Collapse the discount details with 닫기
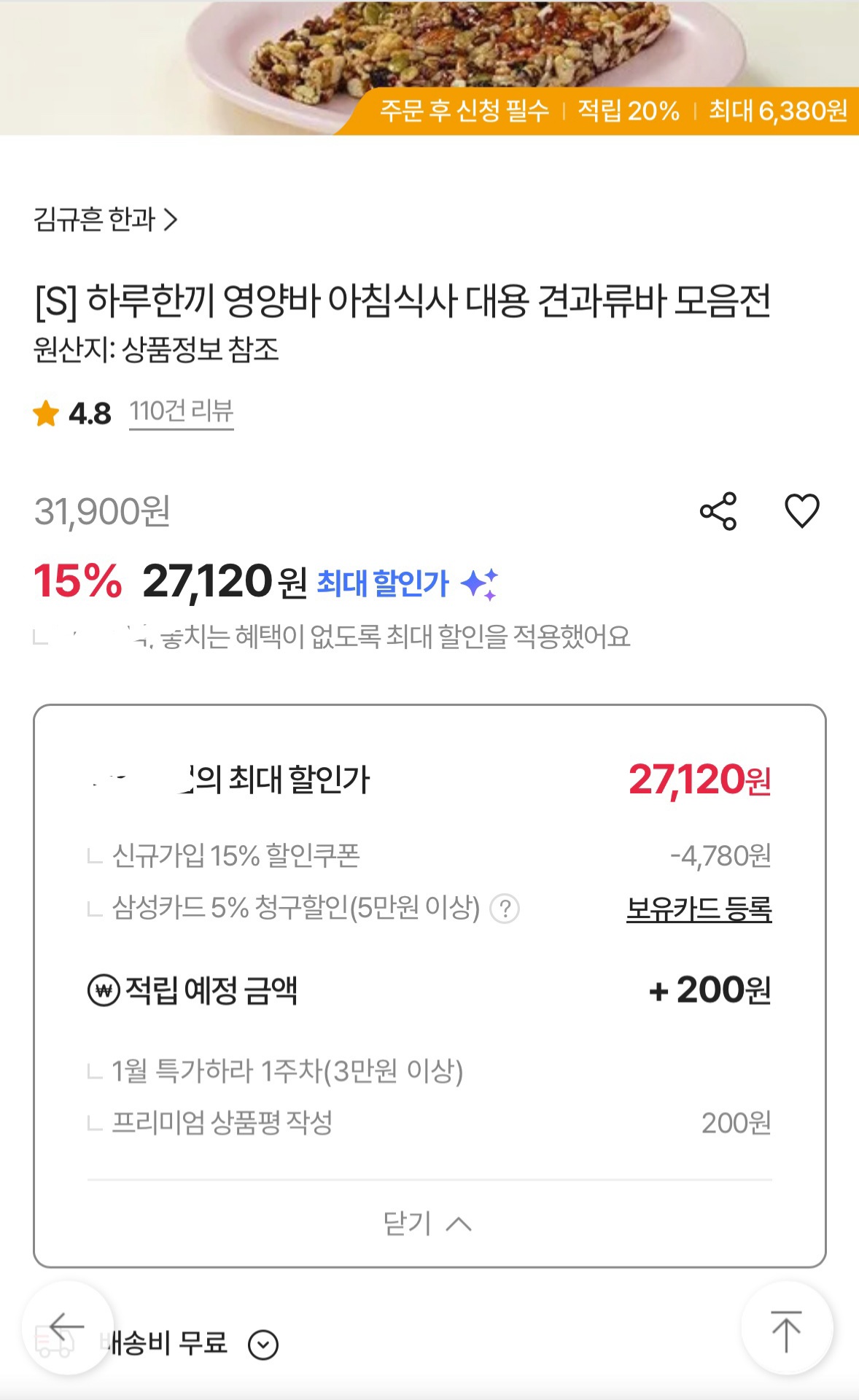The image size is (859, 1400). click(427, 1223)
